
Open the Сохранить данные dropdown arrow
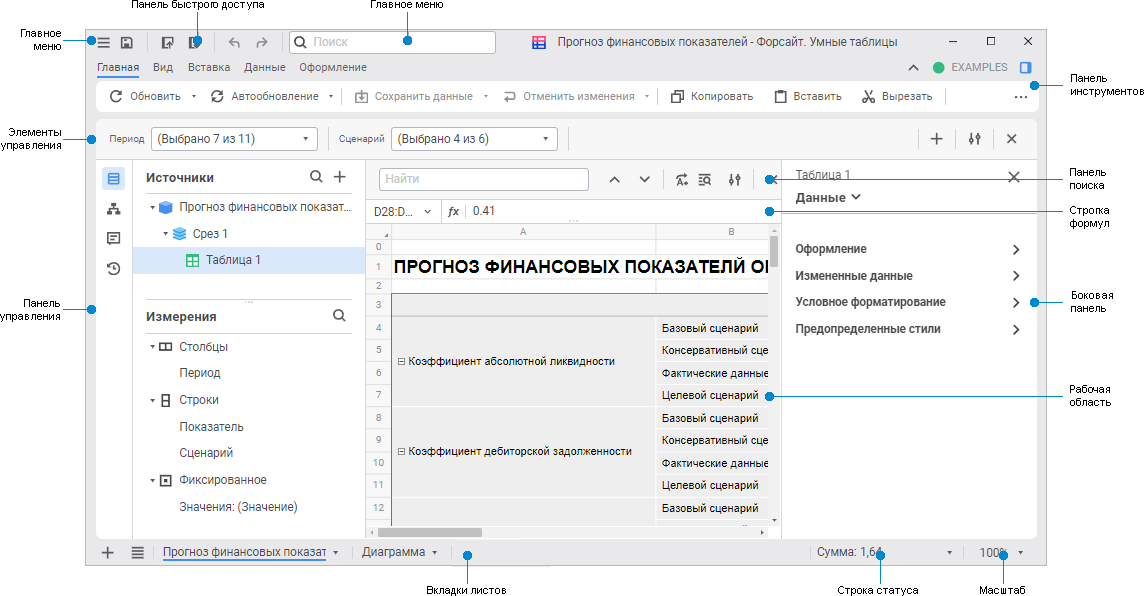pos(486,96)
